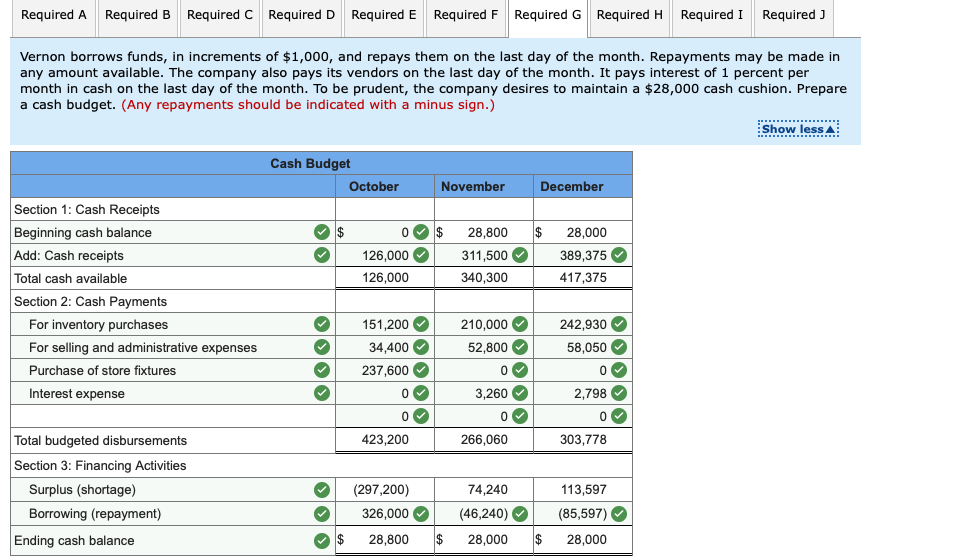
Task: Click check mark next to December inventory 242,930
Action: [x=619, y=324]
